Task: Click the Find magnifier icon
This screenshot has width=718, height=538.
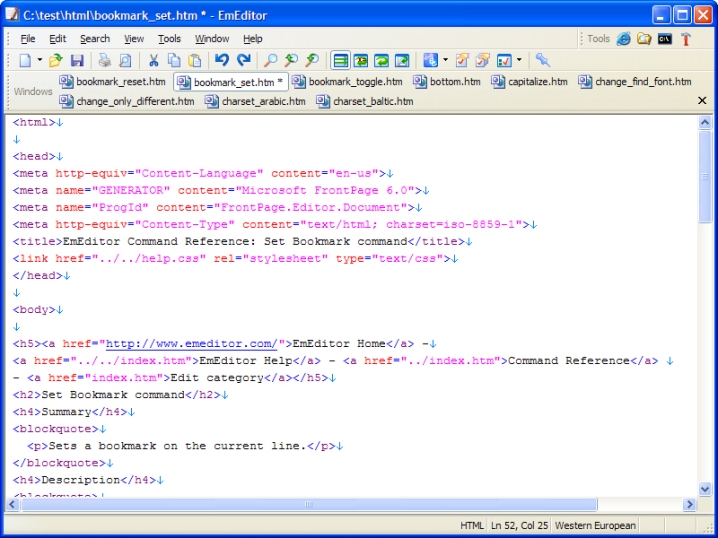Action: pyautogui.click(x=270, y=61)
